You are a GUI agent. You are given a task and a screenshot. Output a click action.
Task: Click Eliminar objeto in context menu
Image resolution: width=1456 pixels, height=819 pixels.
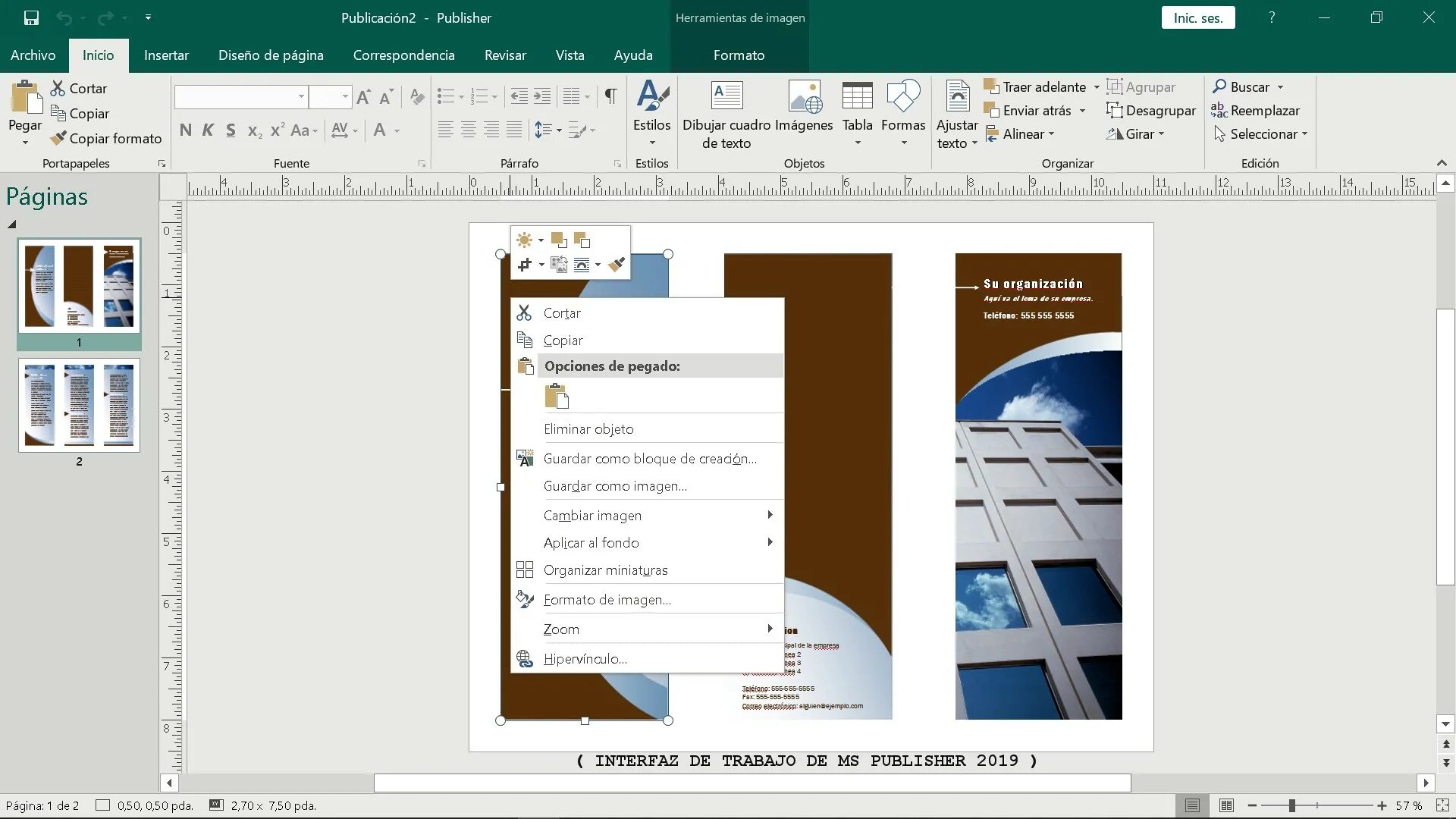[588, 429]
